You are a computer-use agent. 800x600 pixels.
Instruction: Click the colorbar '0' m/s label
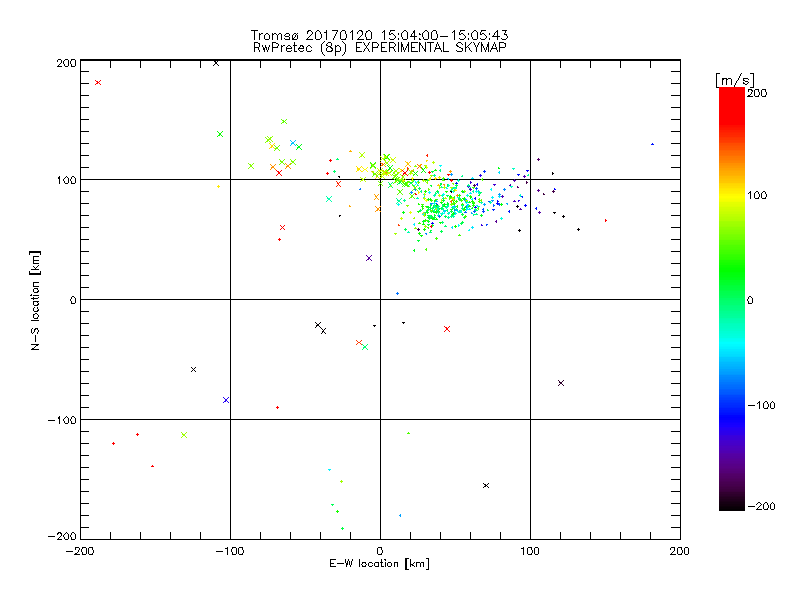pyautogui.click(x=750, y=300)
